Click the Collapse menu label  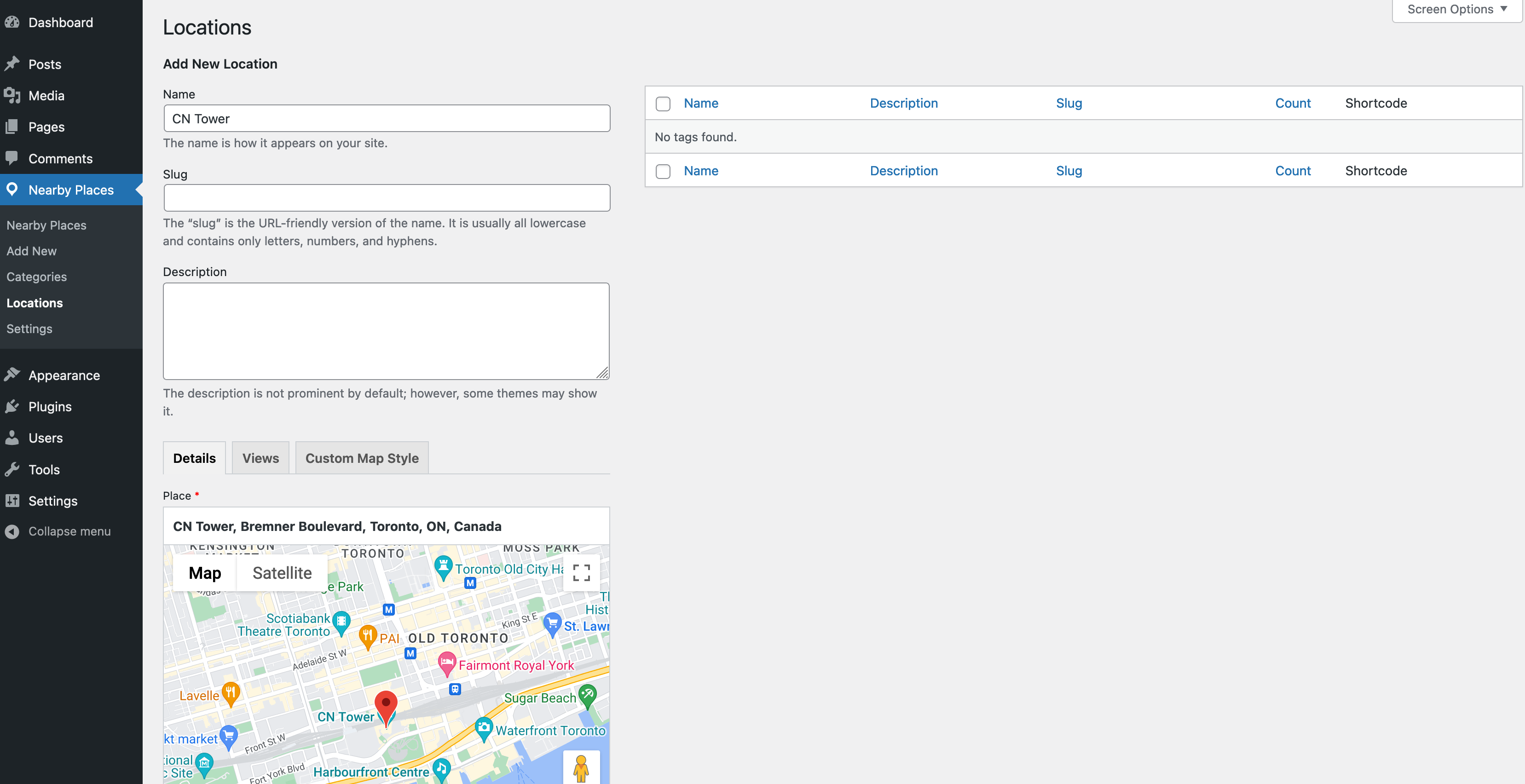(x=69, y=531)
